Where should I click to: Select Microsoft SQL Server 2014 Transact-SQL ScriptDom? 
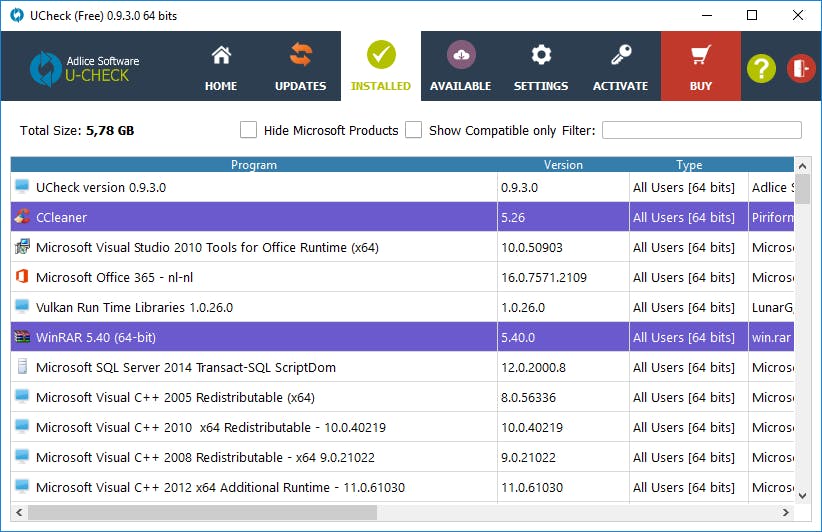(x=186, y=367)
